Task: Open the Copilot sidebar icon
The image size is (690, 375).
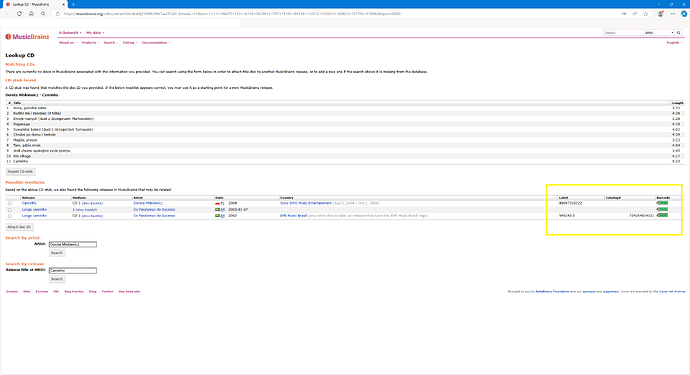Action: (684, 14)
